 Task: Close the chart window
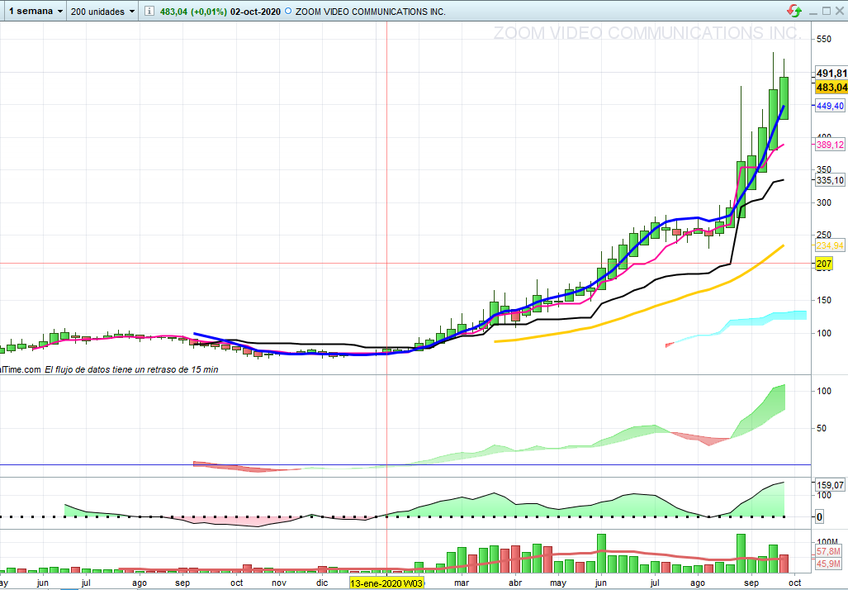(x=839, y=11)
